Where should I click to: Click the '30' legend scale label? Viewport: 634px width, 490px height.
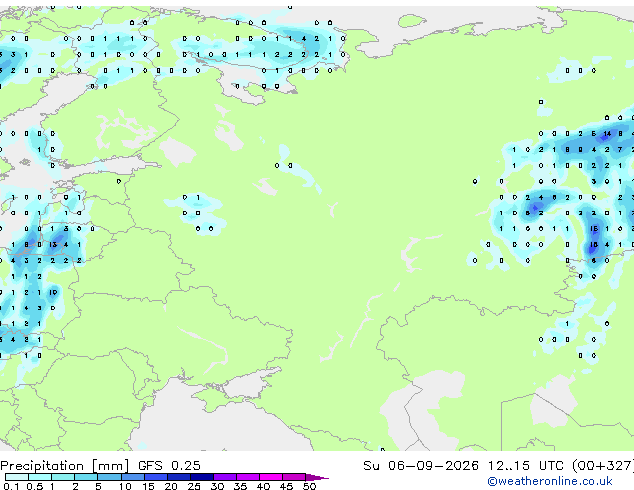tap(217, 486)
